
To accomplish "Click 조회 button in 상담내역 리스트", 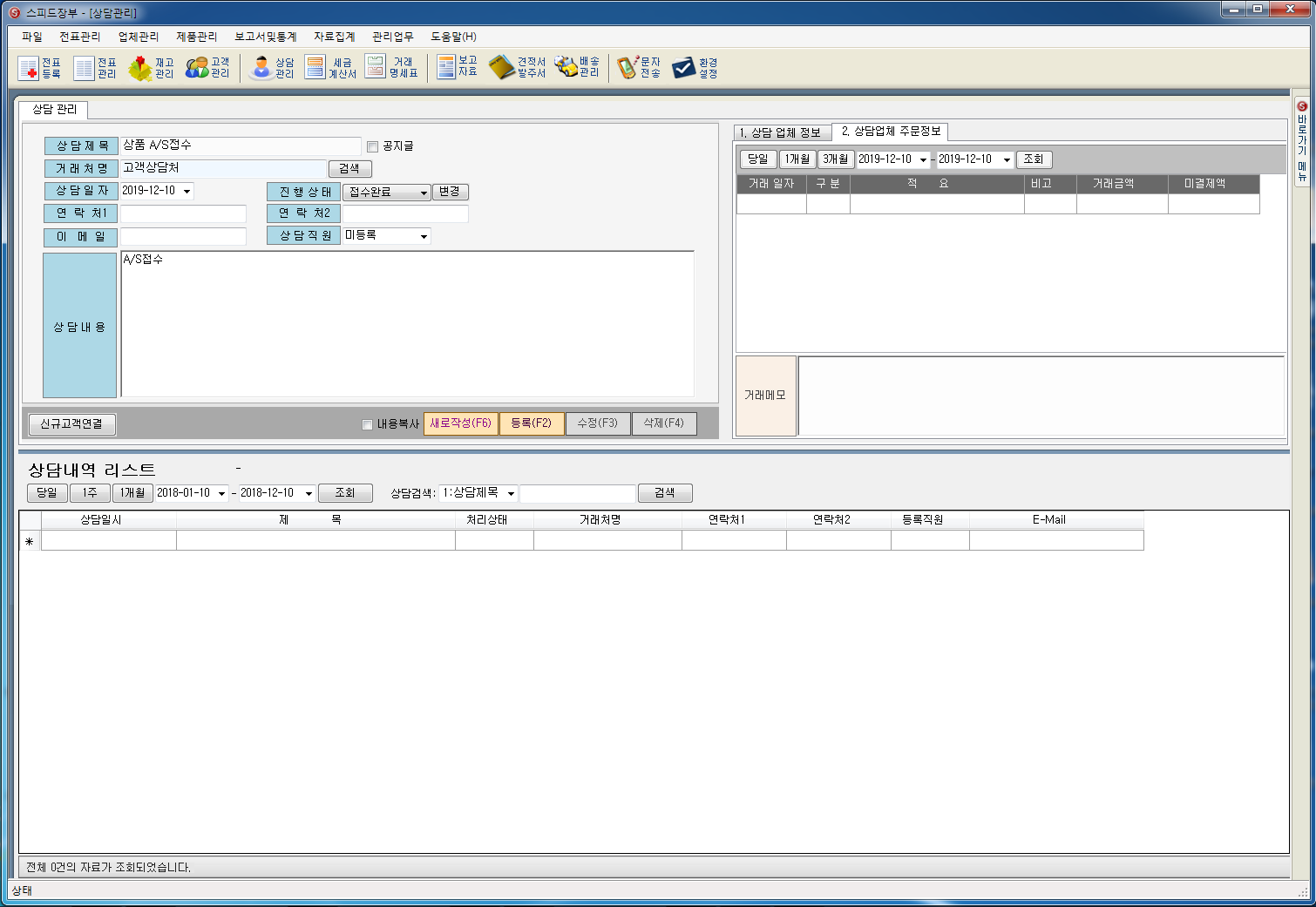I will click(345, 493).
